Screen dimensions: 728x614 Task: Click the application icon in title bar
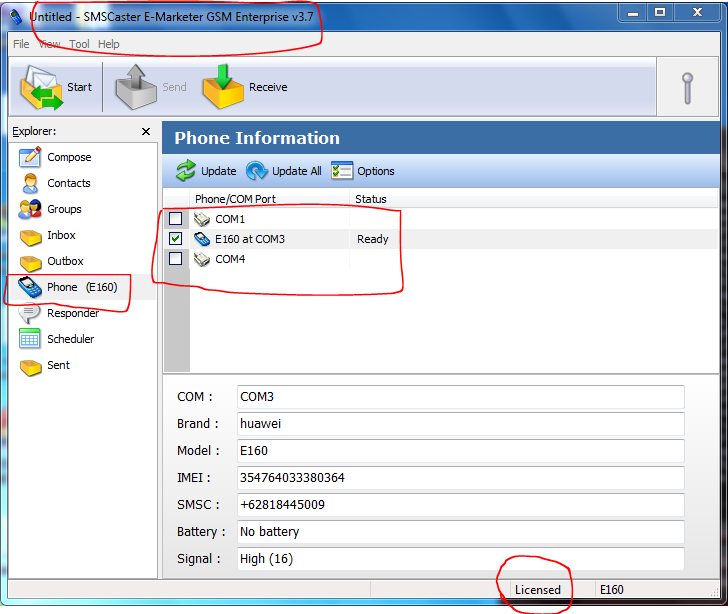[x=16, y=17]
